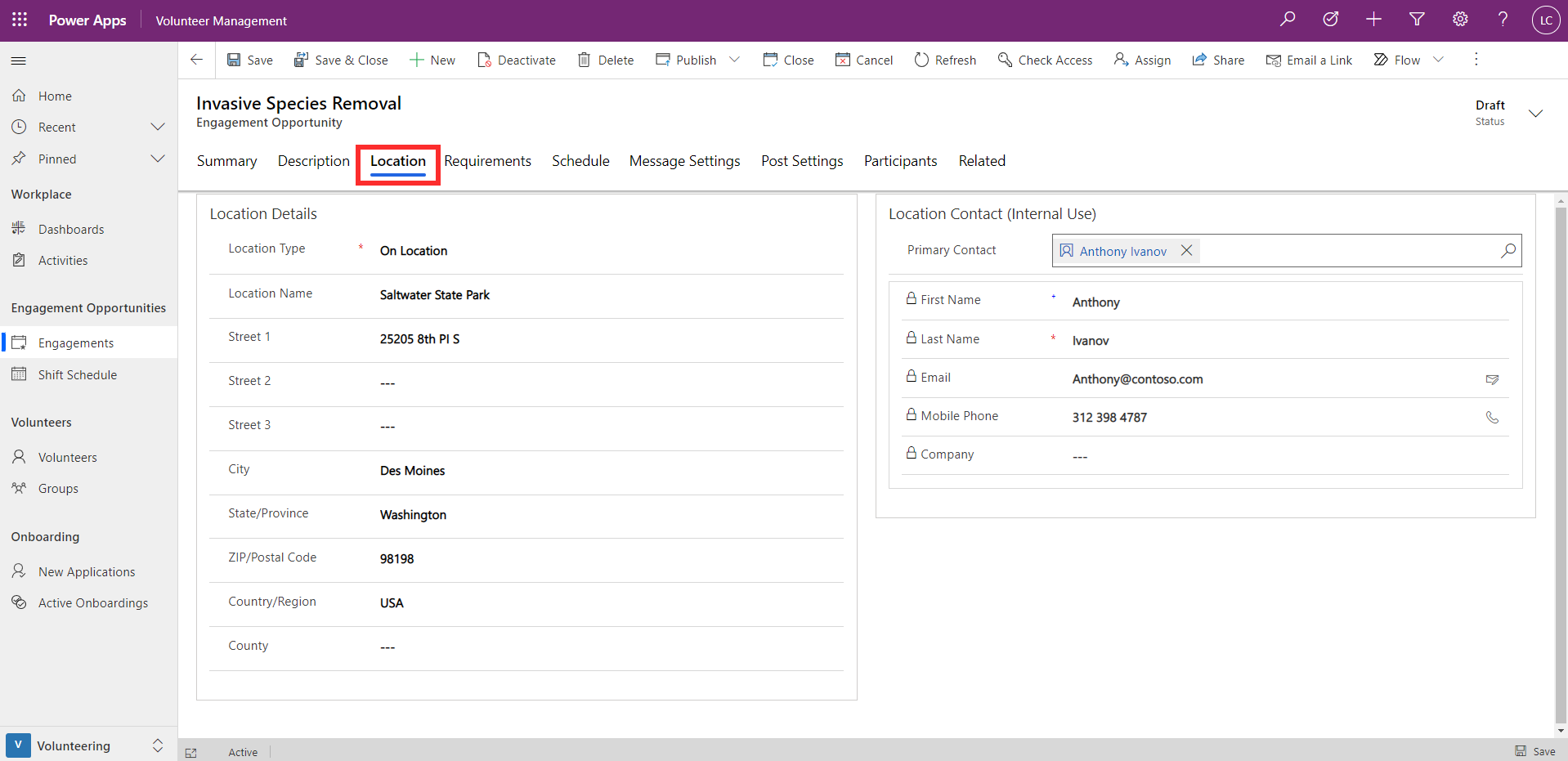Click the Publish command
Image resolution: width=1568 pixels, height=761 pixels.
click(686, 60)
